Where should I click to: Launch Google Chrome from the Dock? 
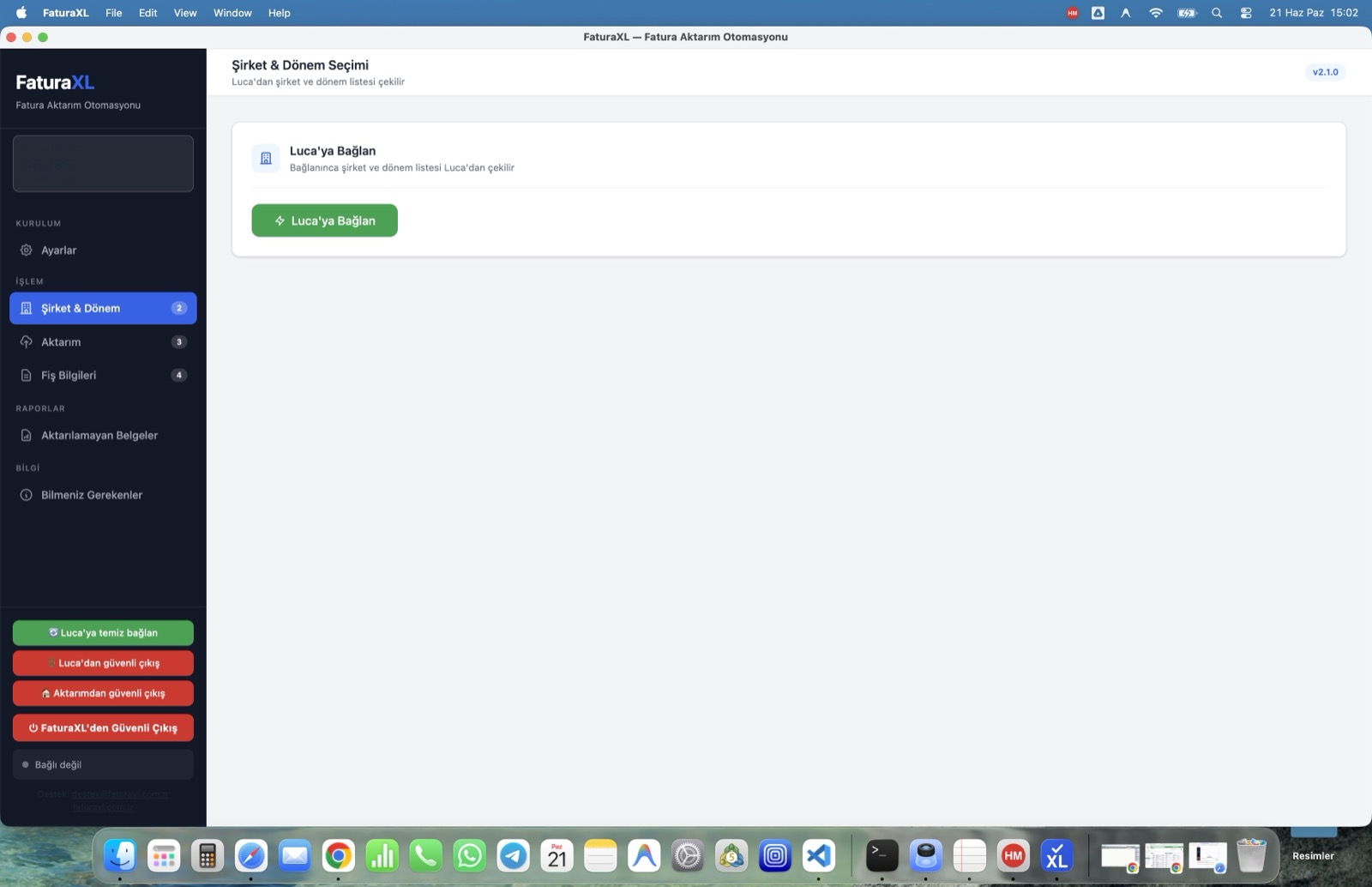point(339,855)
